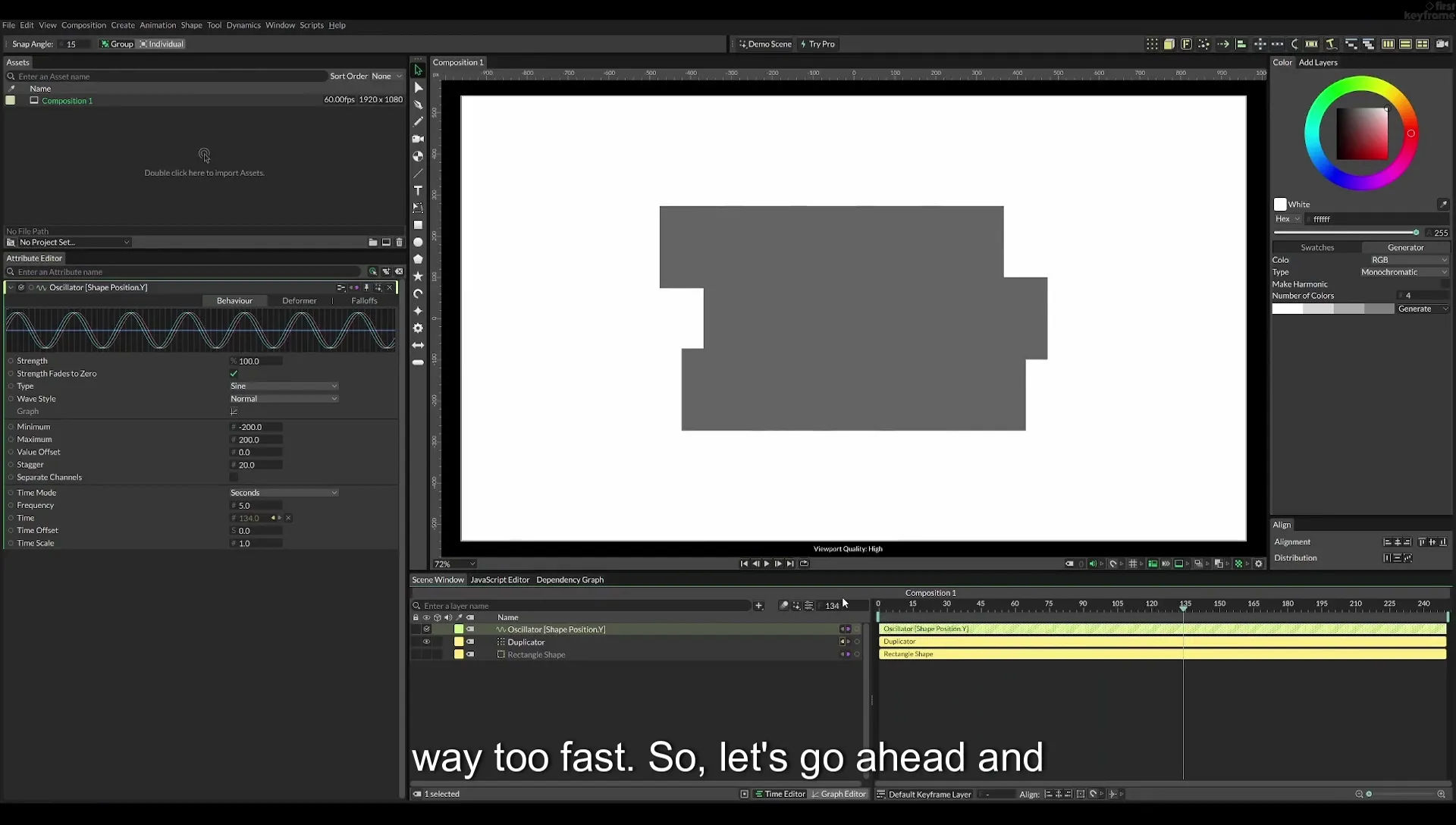Click the playhead marker at frame 135
1456x825 pixels.
1183,609
